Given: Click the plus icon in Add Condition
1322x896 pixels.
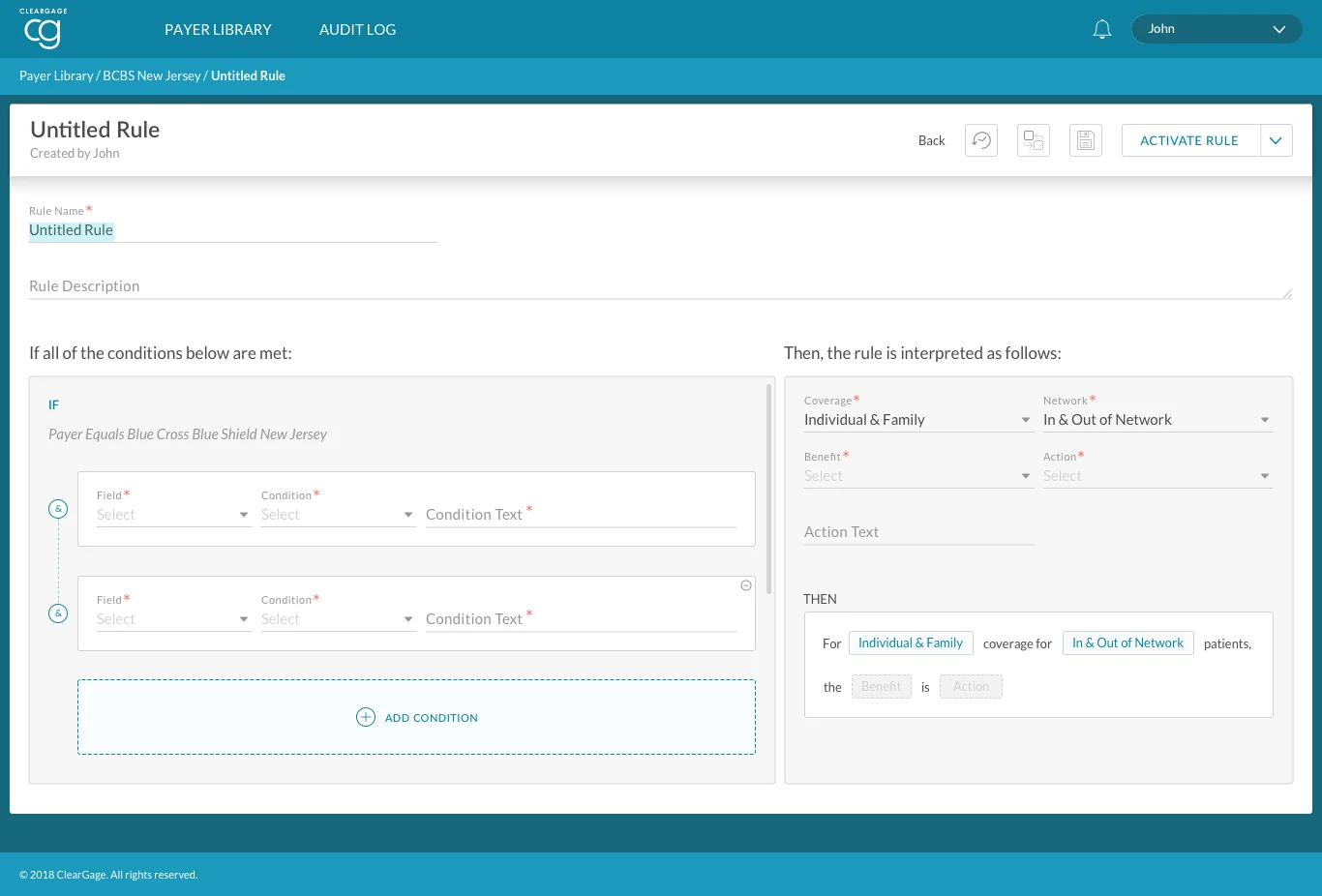Looking at the screenshot, I should (x=366, y=717).
